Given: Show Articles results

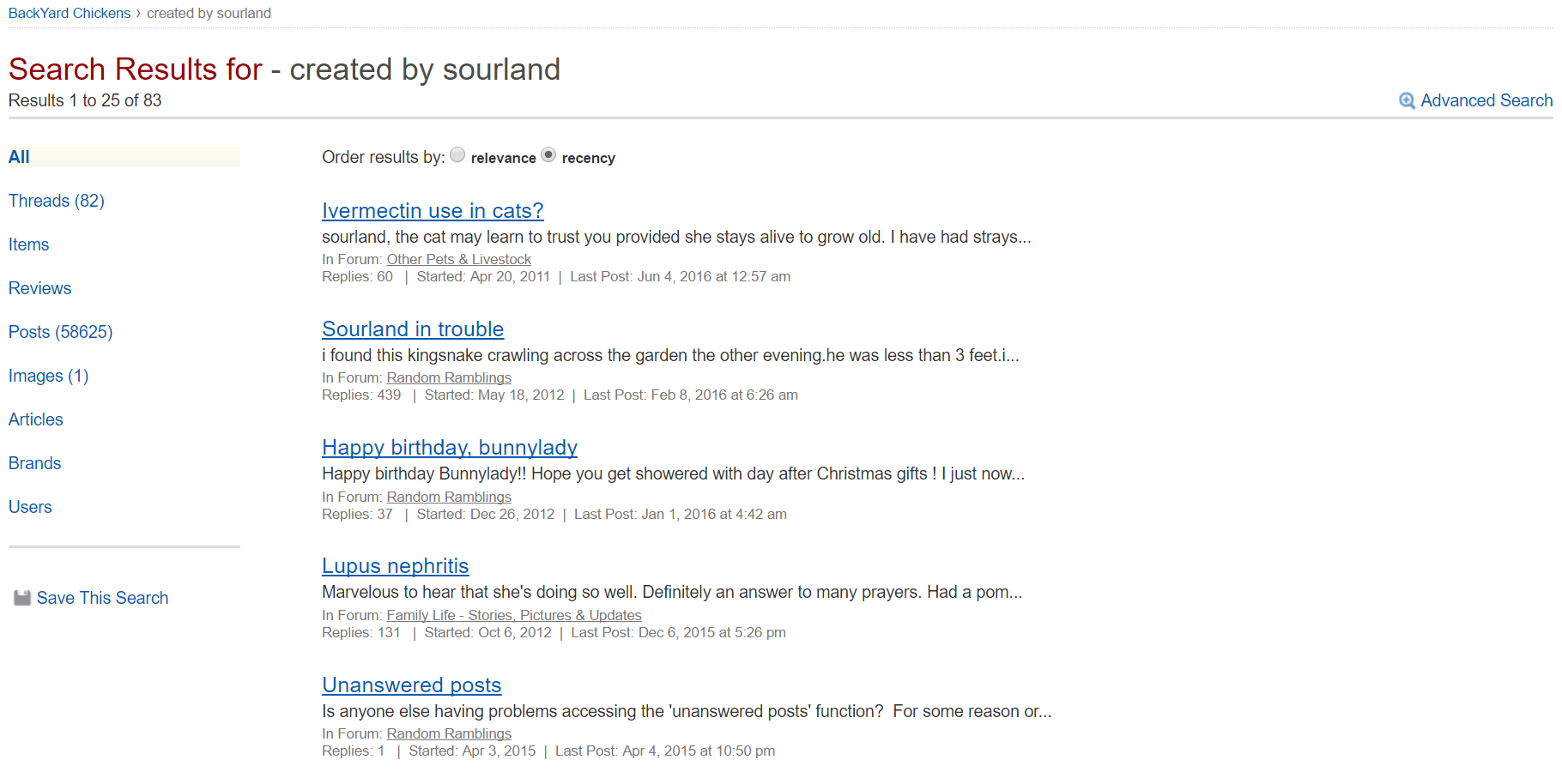Looking at the screenshot, I should pos(36,419).
